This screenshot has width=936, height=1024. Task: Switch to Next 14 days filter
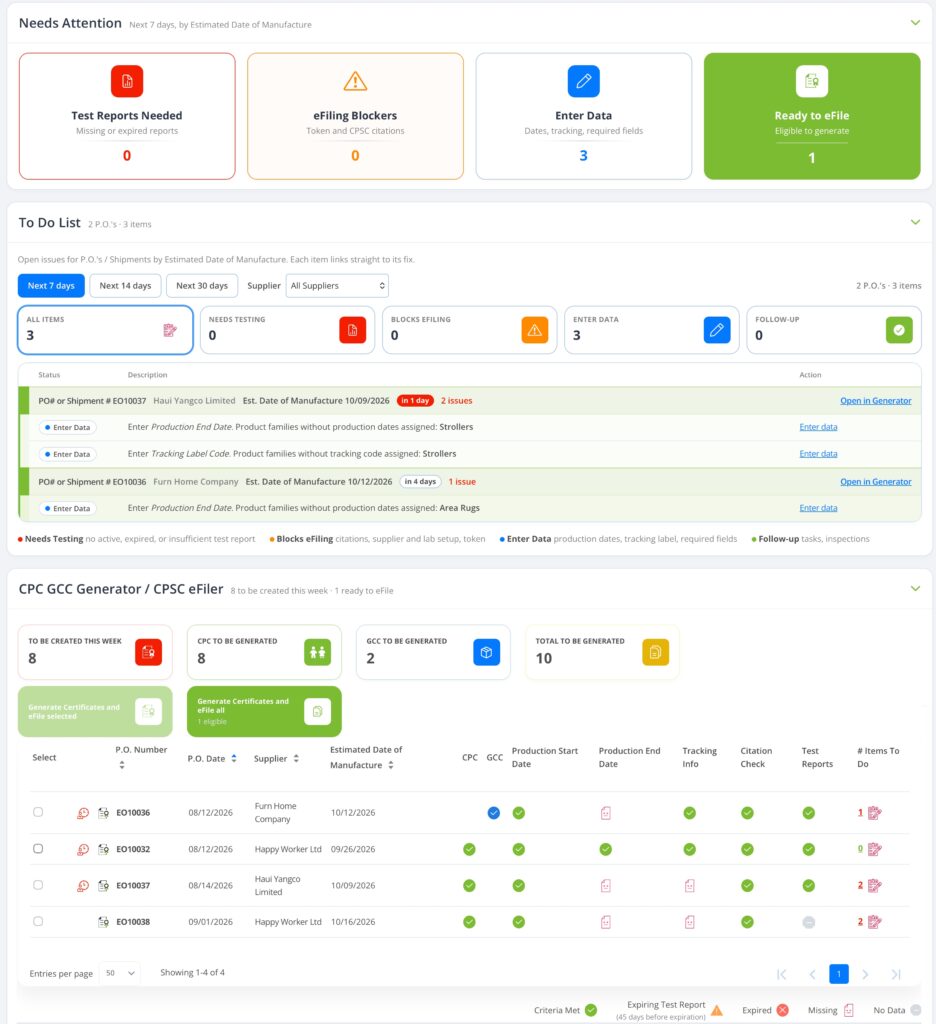tap(125, 286)
